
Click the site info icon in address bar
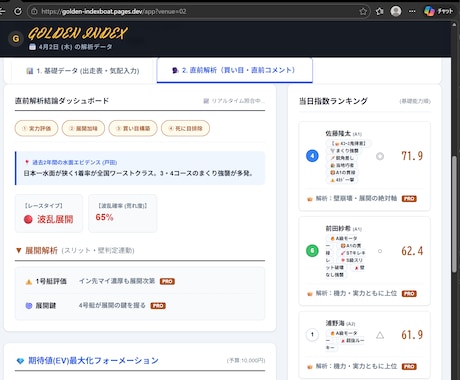pos(34,11)
